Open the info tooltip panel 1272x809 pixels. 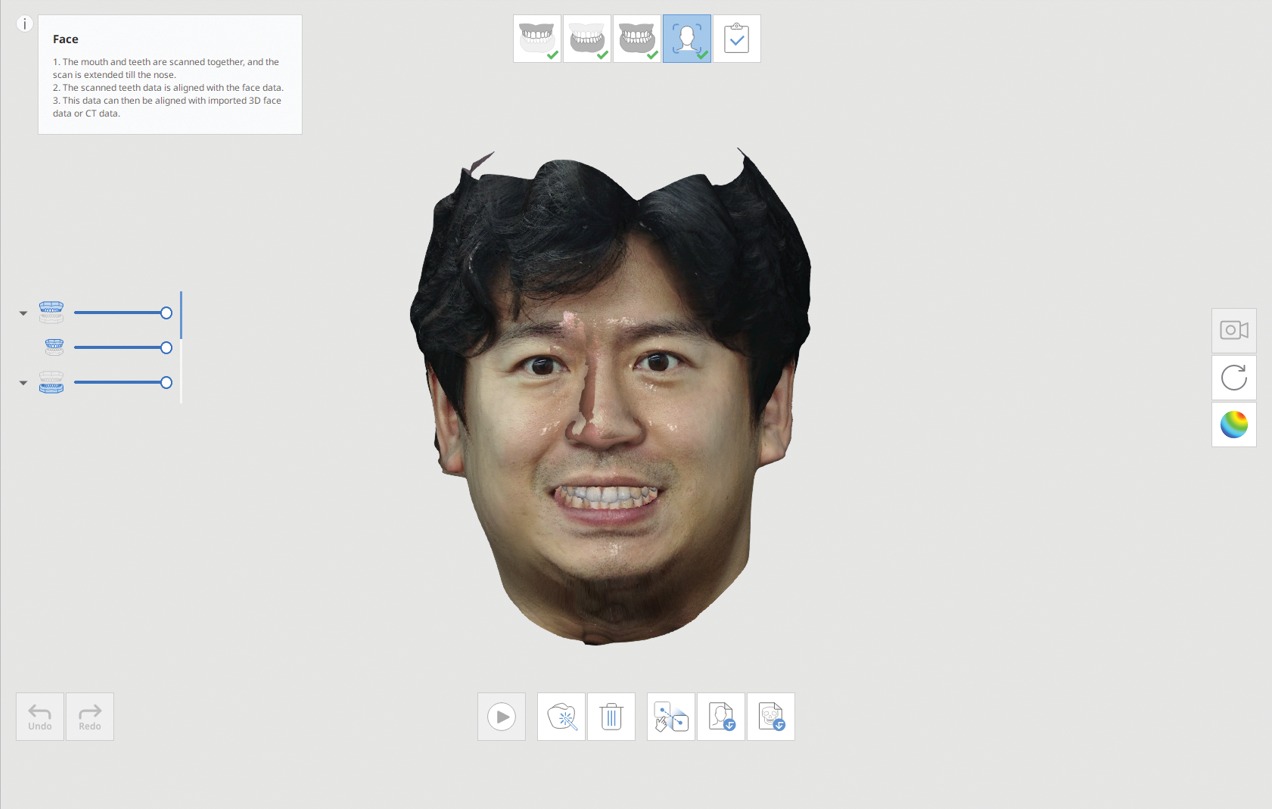[24, 23]
